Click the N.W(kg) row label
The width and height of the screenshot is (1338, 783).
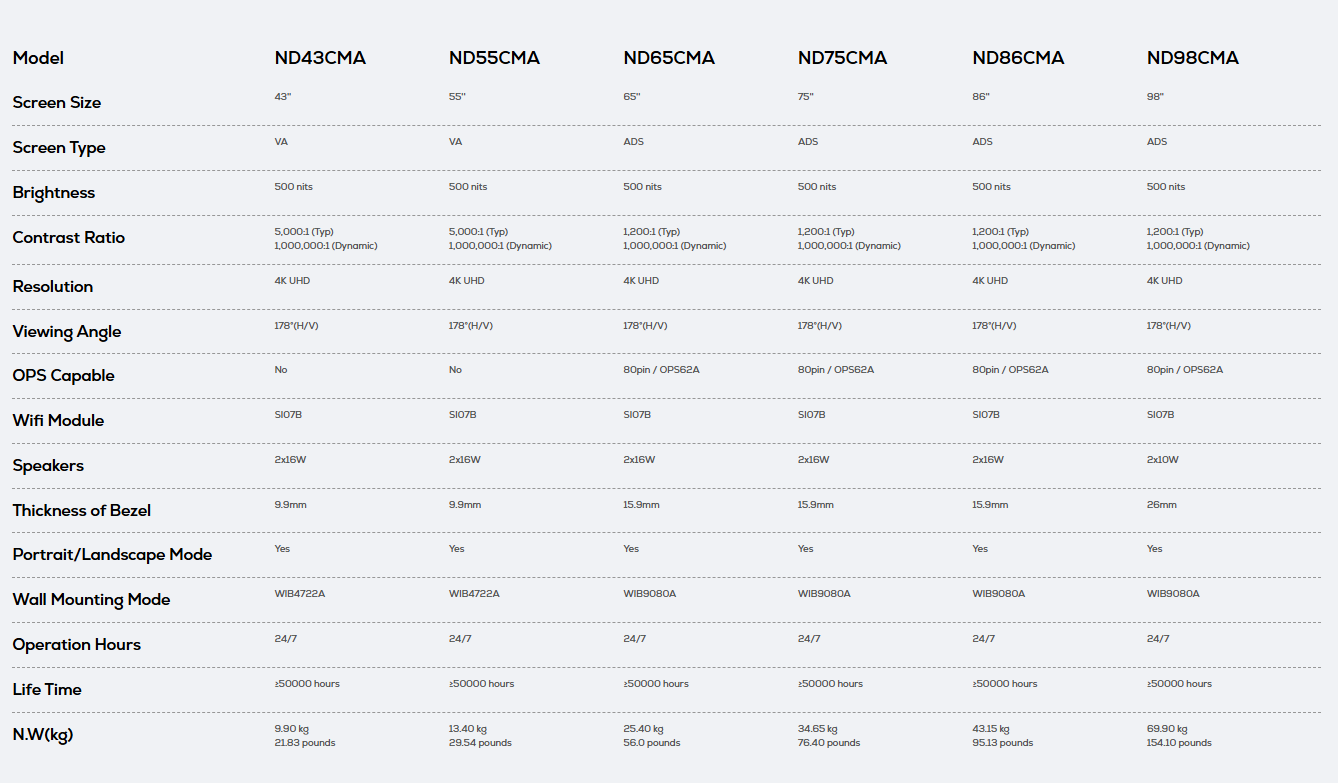(x=43, y=735)
